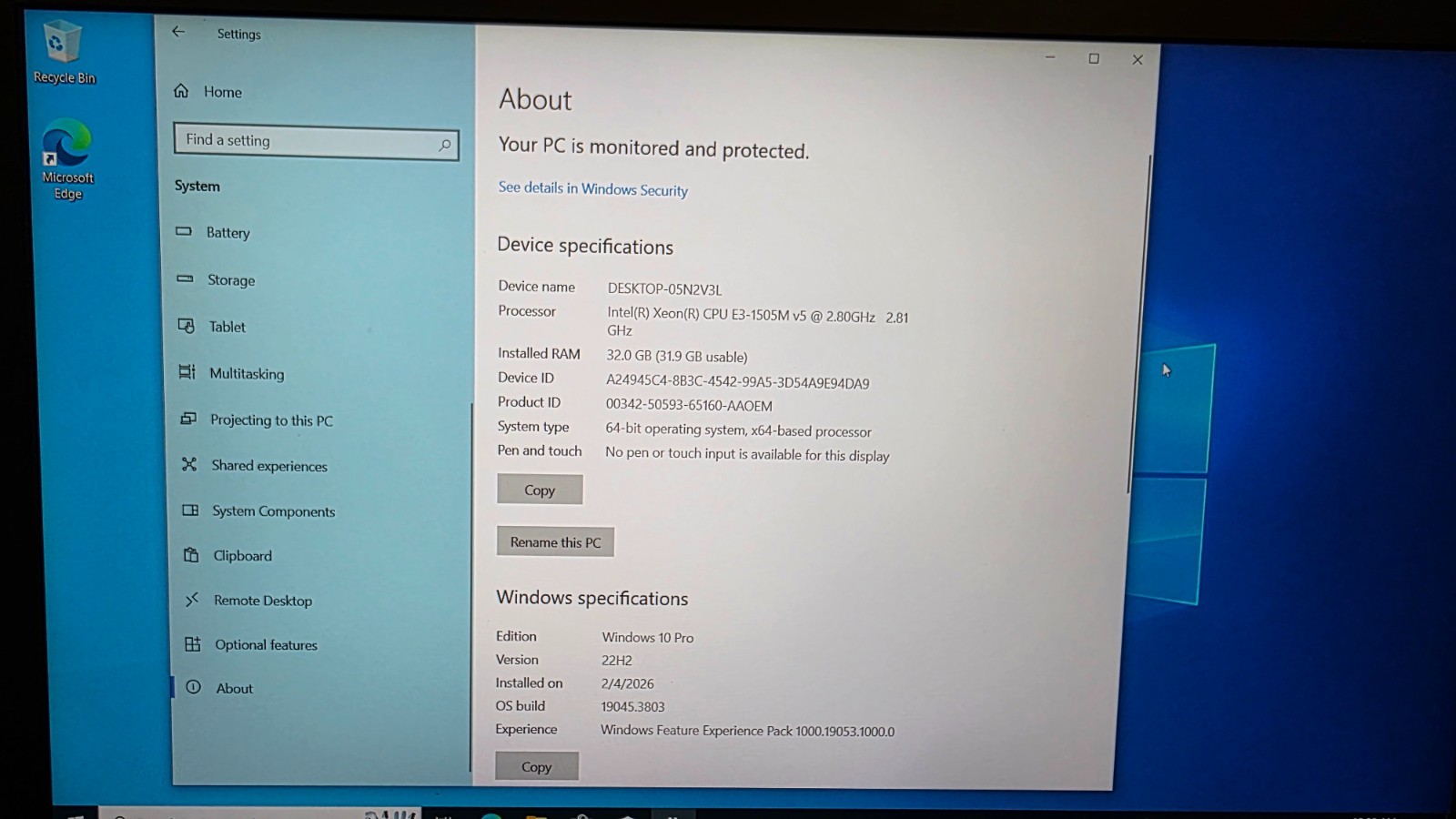This screenshot has width=1456, height=819.
Task: Click the Product ID 00342-50593-65160-AAOEM
Action: [689, 405]
